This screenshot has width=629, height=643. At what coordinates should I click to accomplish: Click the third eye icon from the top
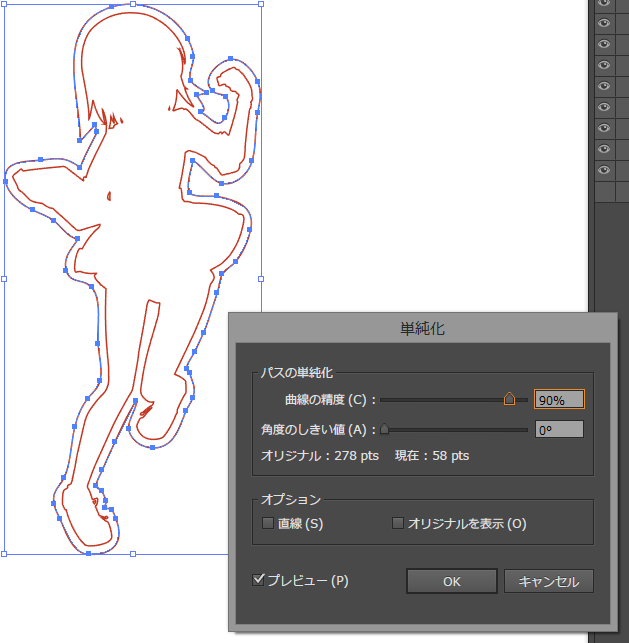pyautogui.click(x=604, y=44)
